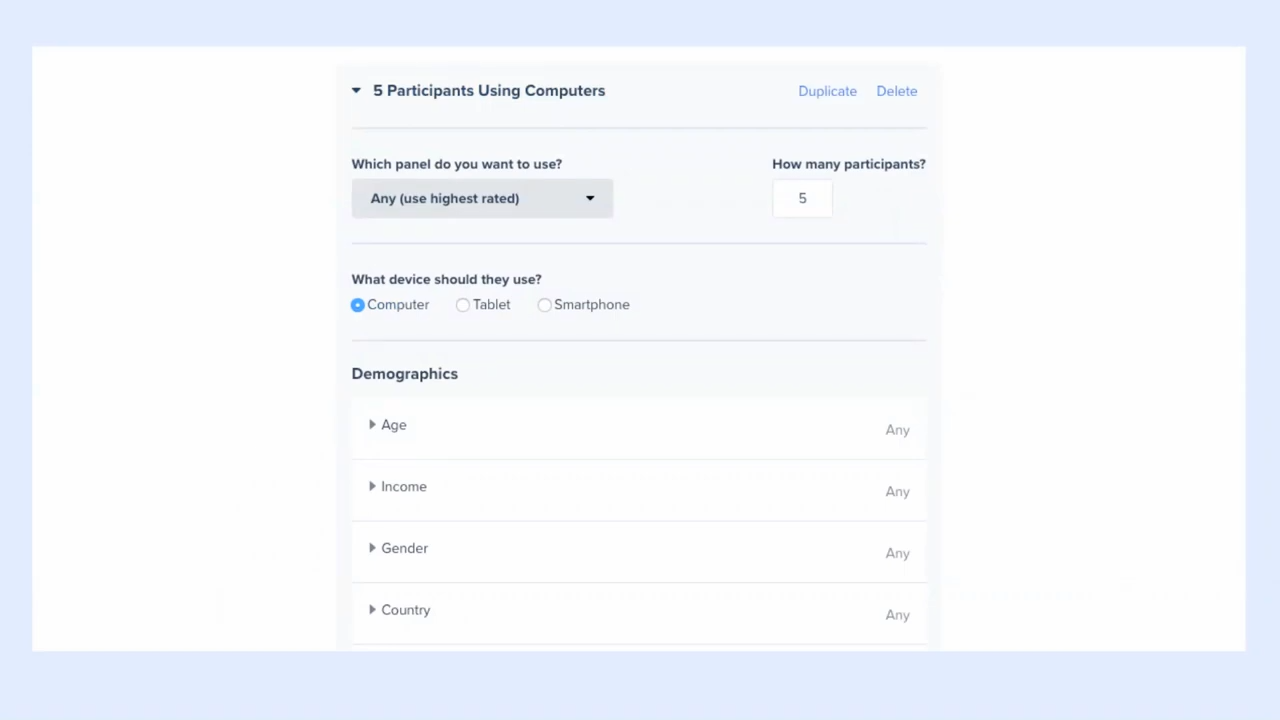
Task: Click the Gender row label
Action: [405, 548]
